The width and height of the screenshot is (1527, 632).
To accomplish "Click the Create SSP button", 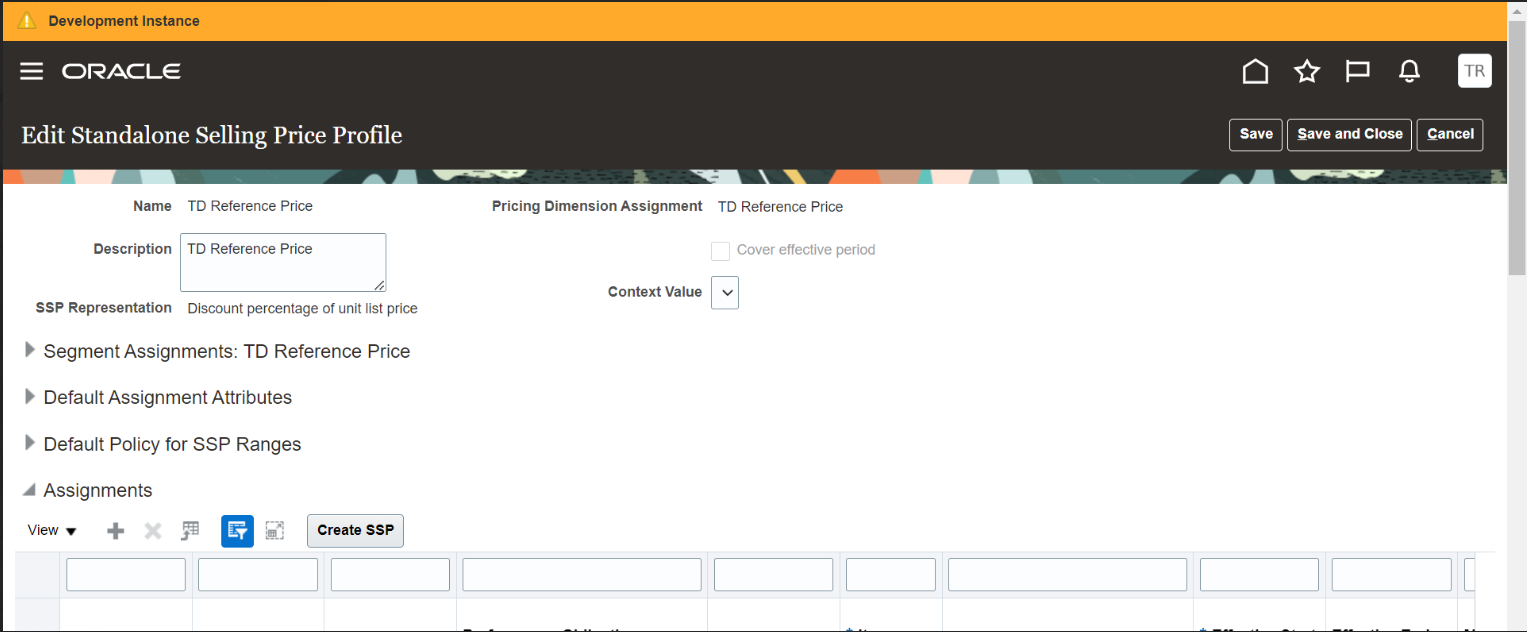I will 355,530.
